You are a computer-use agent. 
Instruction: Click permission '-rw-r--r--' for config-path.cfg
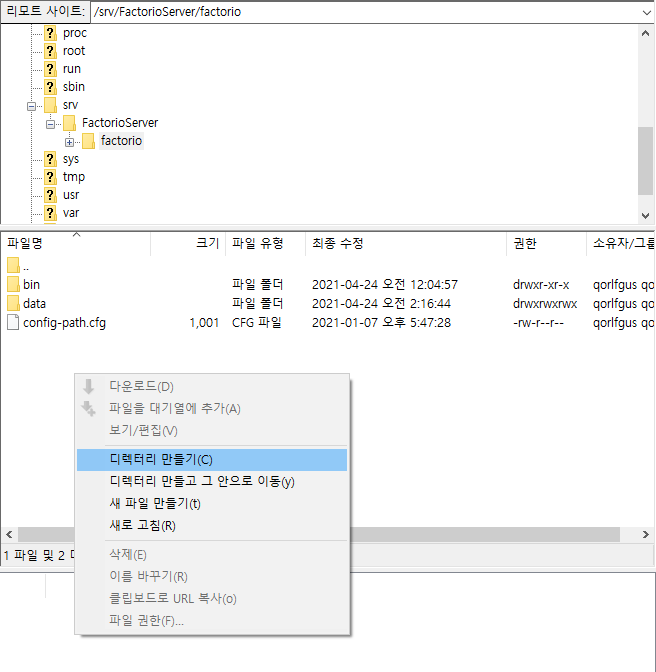click(x=538, y=323)
